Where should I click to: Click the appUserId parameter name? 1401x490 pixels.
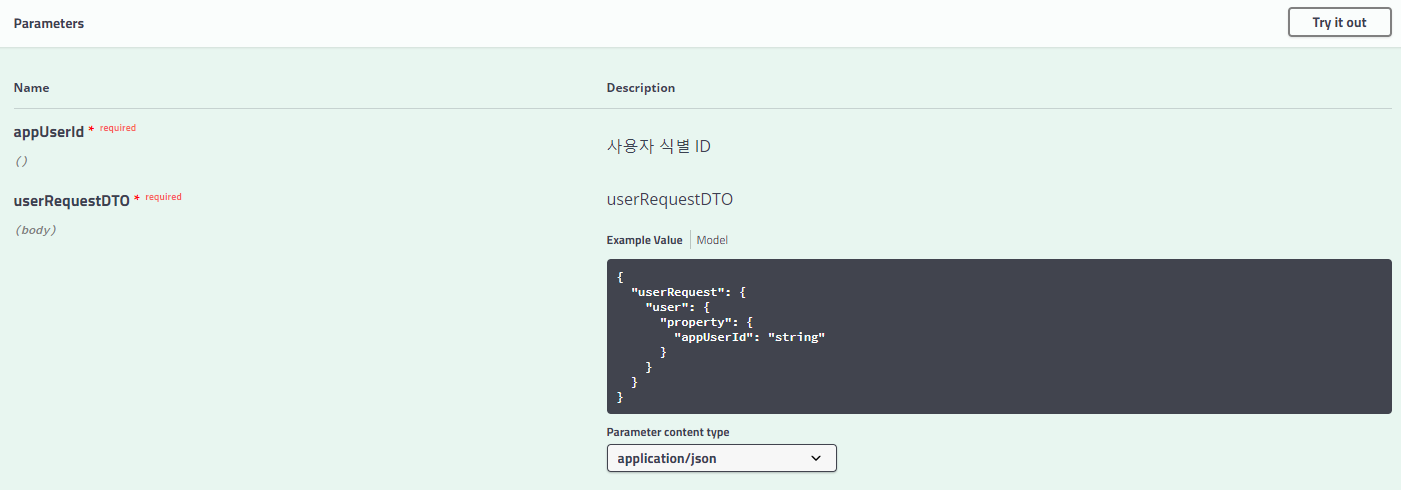click(49, 132)
